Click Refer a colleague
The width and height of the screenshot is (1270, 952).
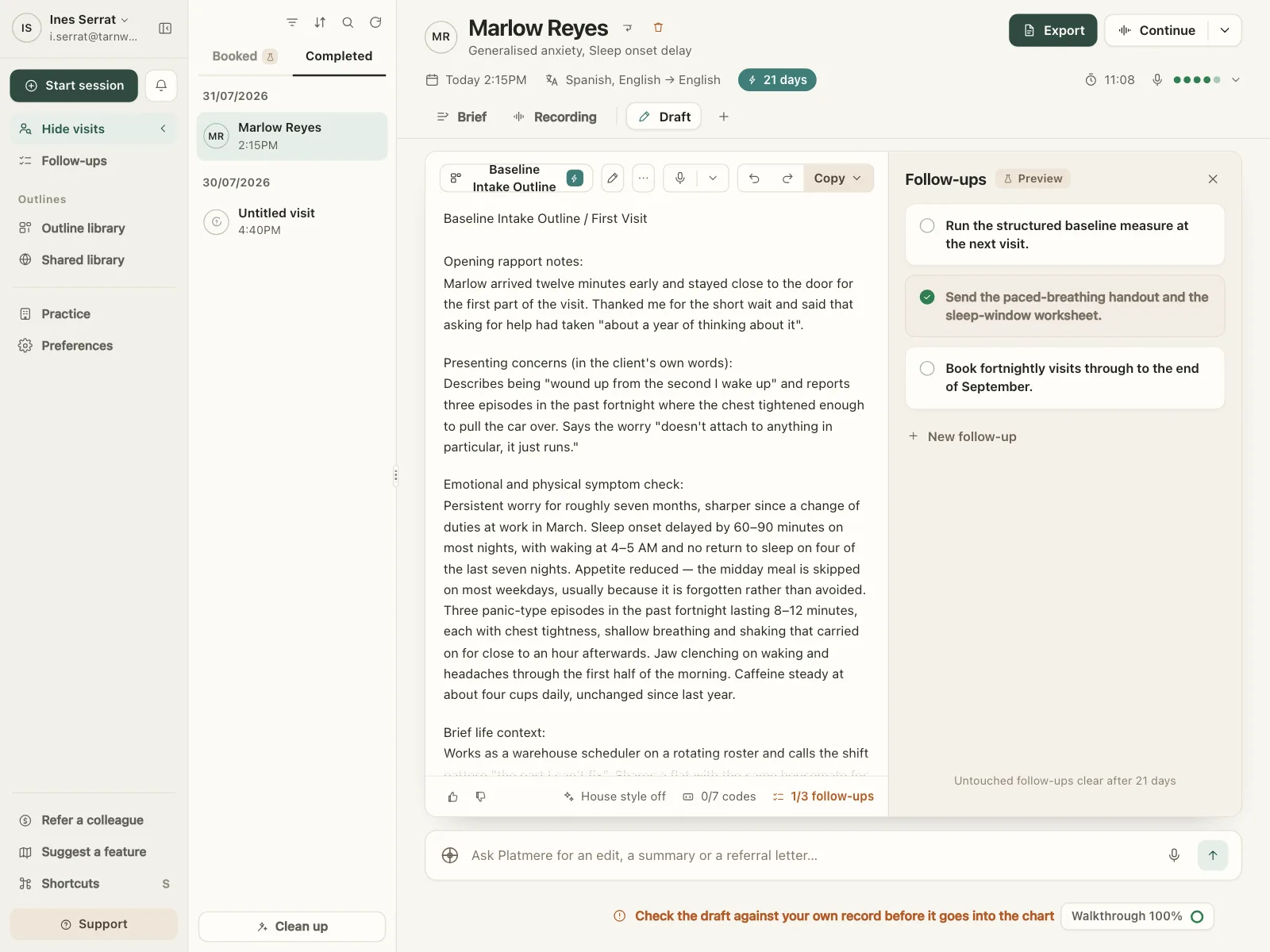(x=94, y=820)
